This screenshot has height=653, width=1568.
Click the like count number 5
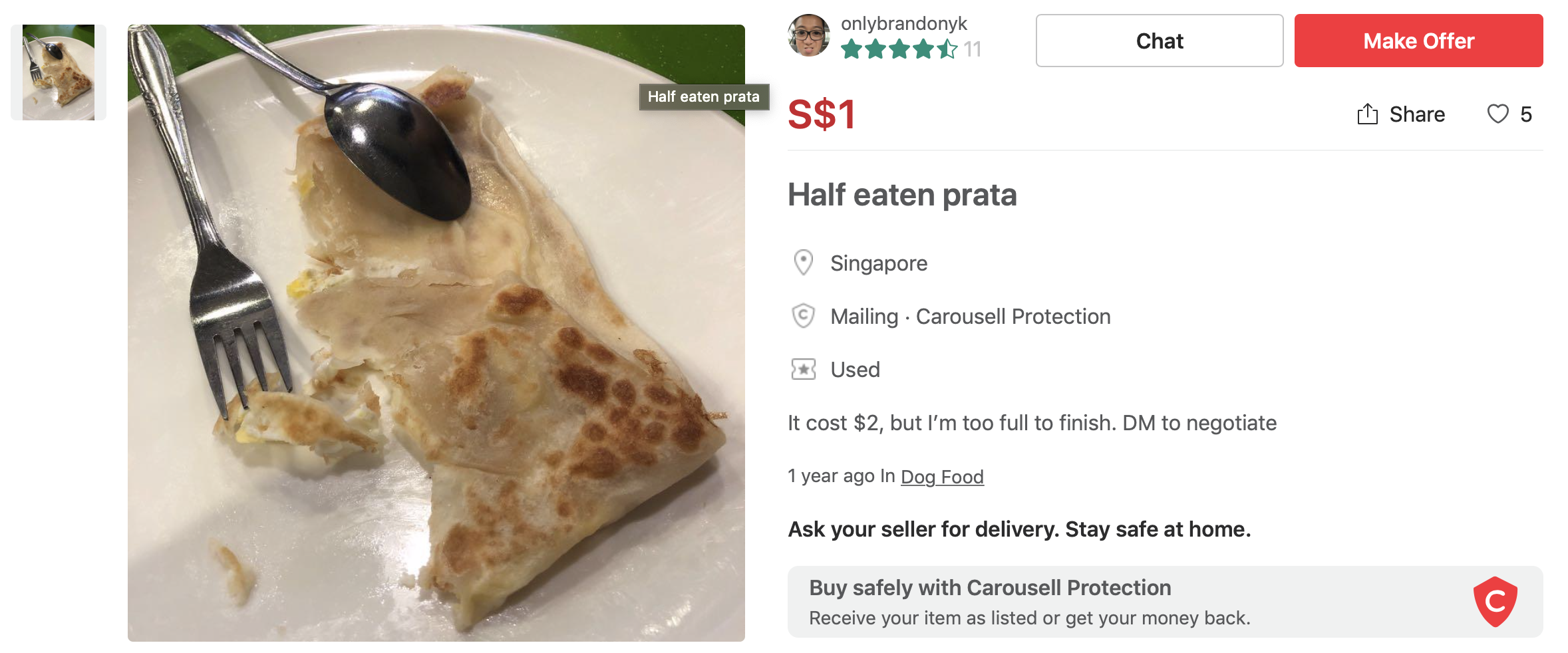(x=1526, y=114)
